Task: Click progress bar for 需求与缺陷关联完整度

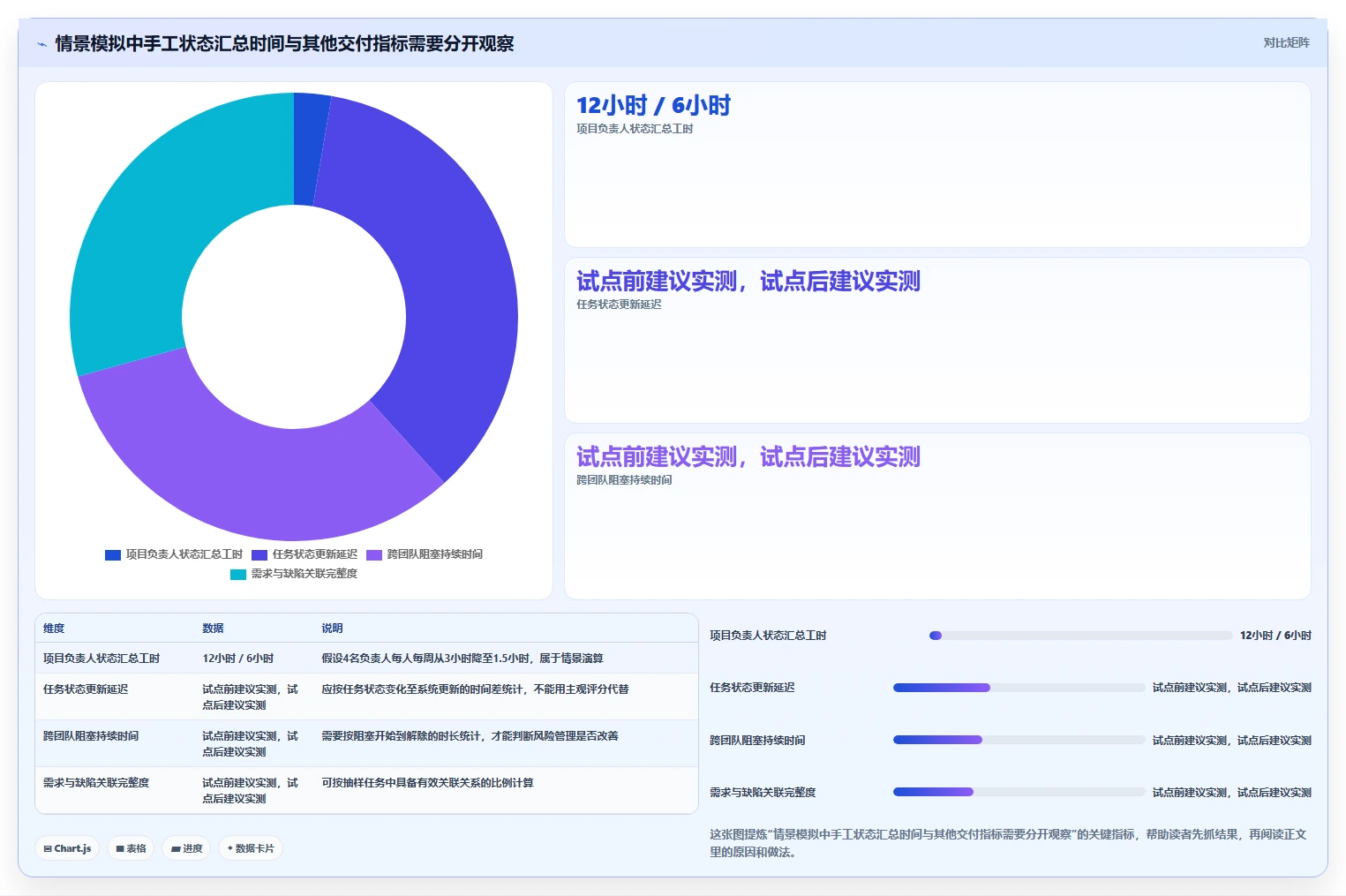Action: pos(1019,792)
